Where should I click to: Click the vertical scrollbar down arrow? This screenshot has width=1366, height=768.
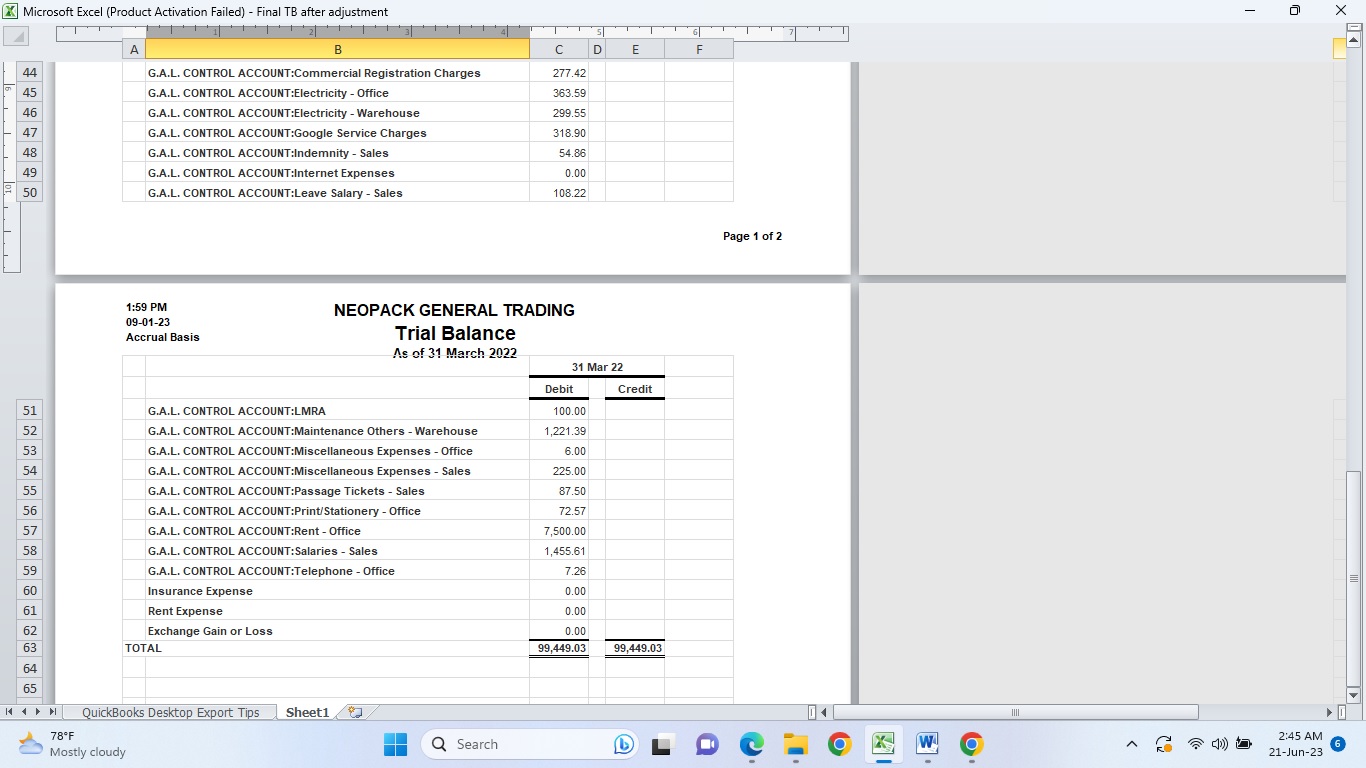tap(1354, 695)
